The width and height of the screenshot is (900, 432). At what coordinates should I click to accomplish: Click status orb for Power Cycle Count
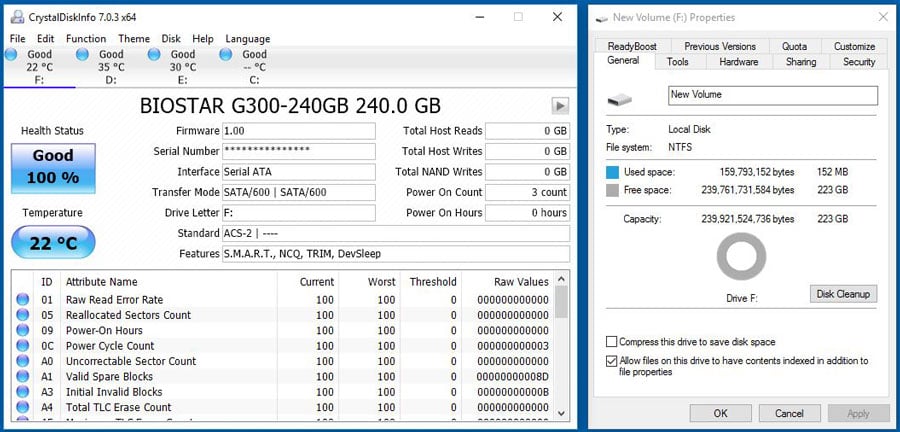(x=22, y=346)
